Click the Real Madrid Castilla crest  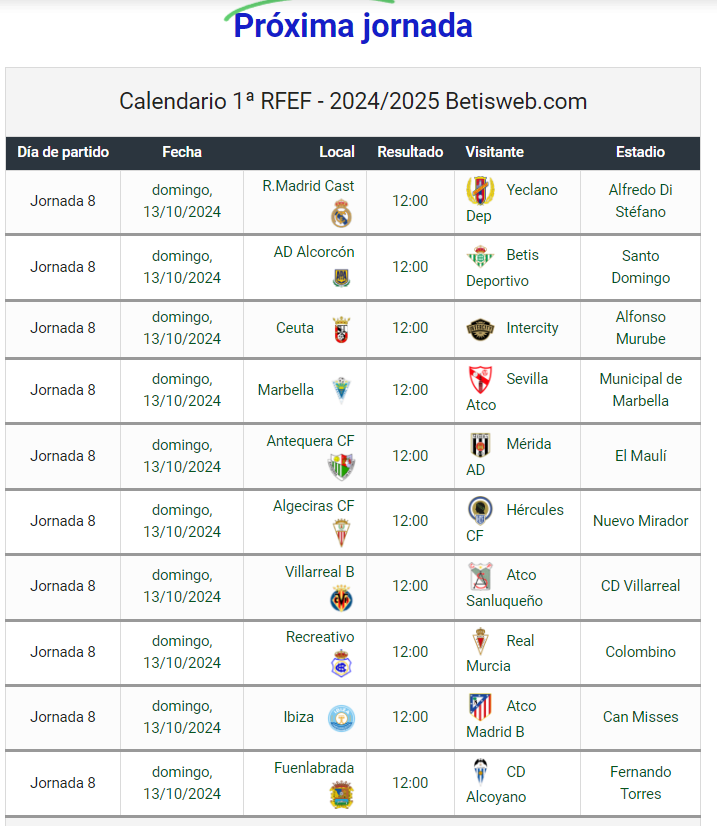point(341,213)
